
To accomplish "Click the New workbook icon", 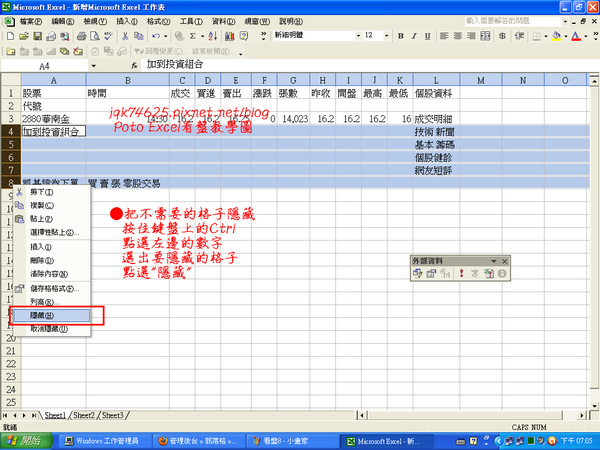I will pos(10,36).
